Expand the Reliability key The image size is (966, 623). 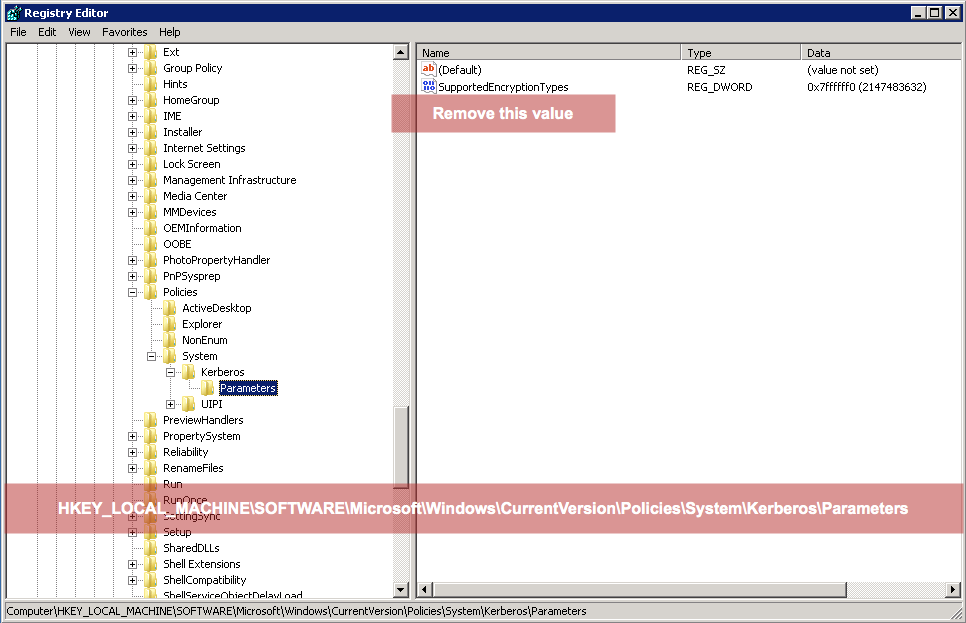pyautogui.click(x=132, y=452)
